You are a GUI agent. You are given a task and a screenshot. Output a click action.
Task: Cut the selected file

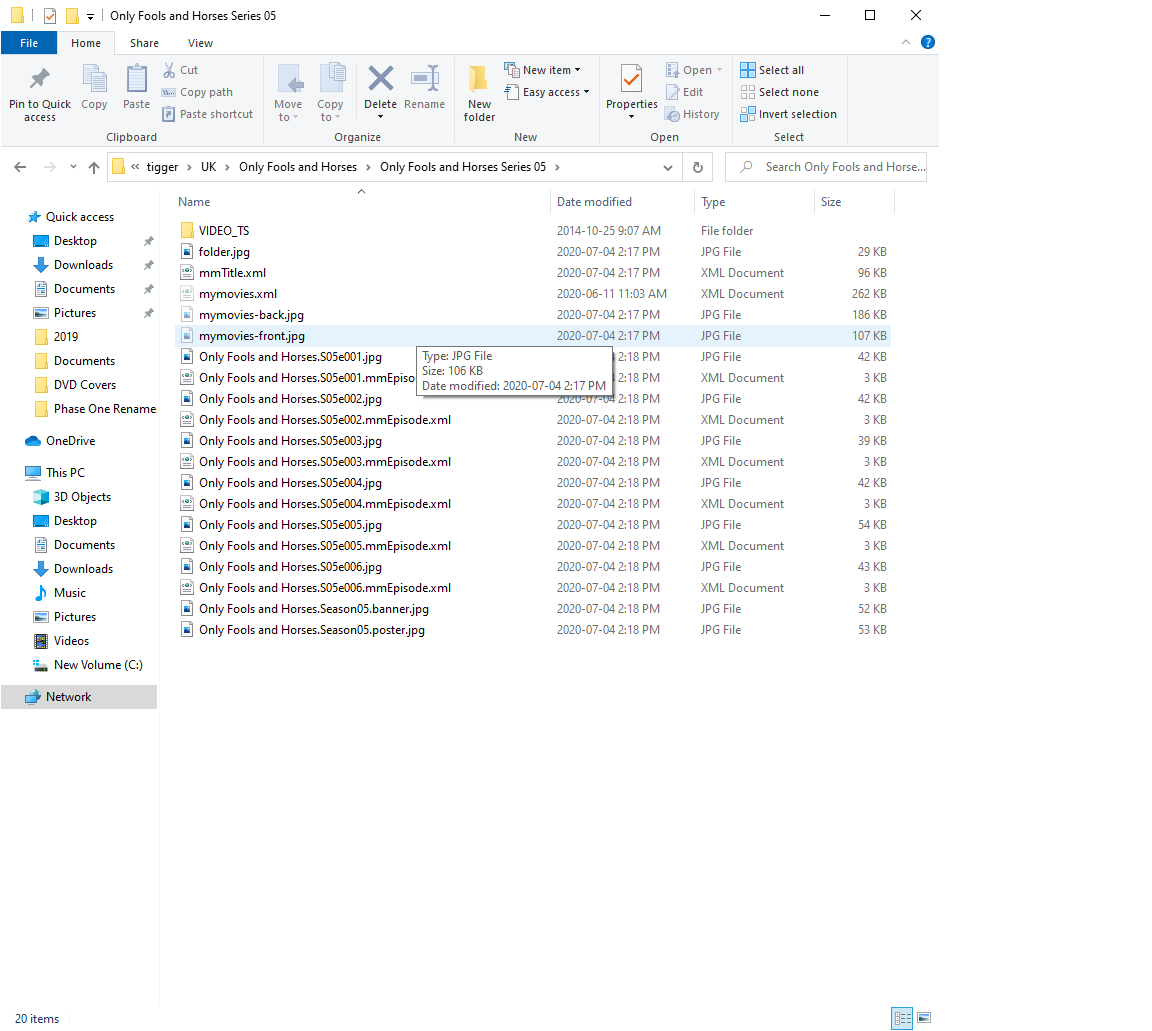[x=181, y=70]
